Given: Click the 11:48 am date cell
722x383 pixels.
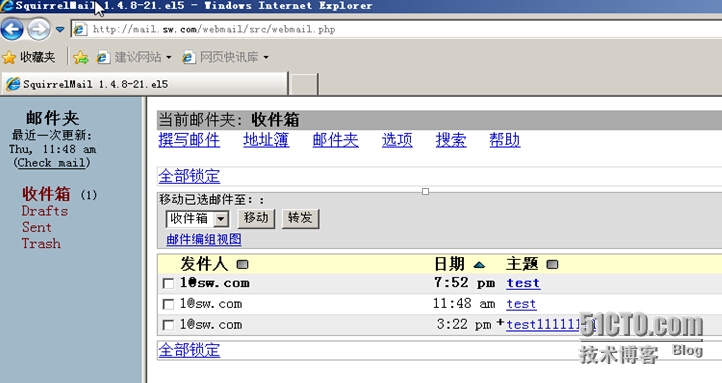Looking at the screenshot, I should 464,303.
